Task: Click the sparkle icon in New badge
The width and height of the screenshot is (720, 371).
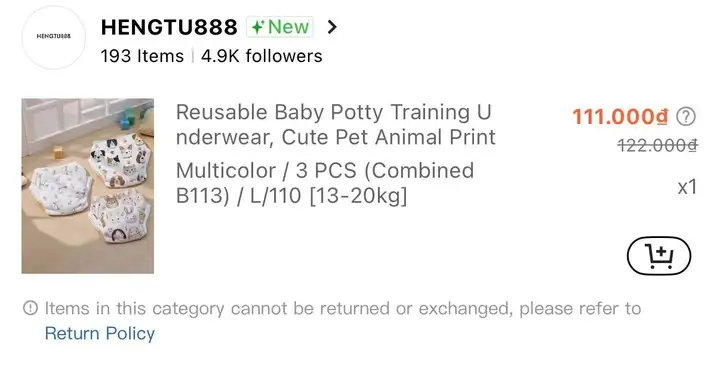Action: point(258,27)
